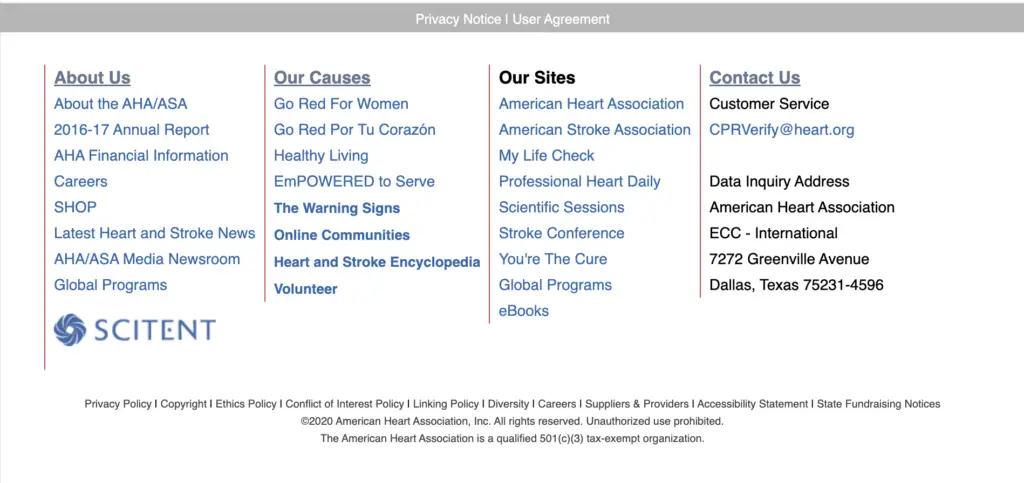
Task: Click the Contact Us heading
Action: (755, 78)
